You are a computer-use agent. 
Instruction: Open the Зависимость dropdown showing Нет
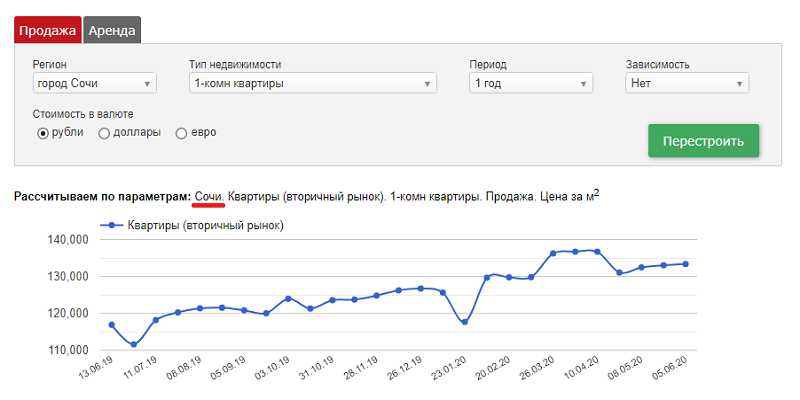tap(687, 84)
